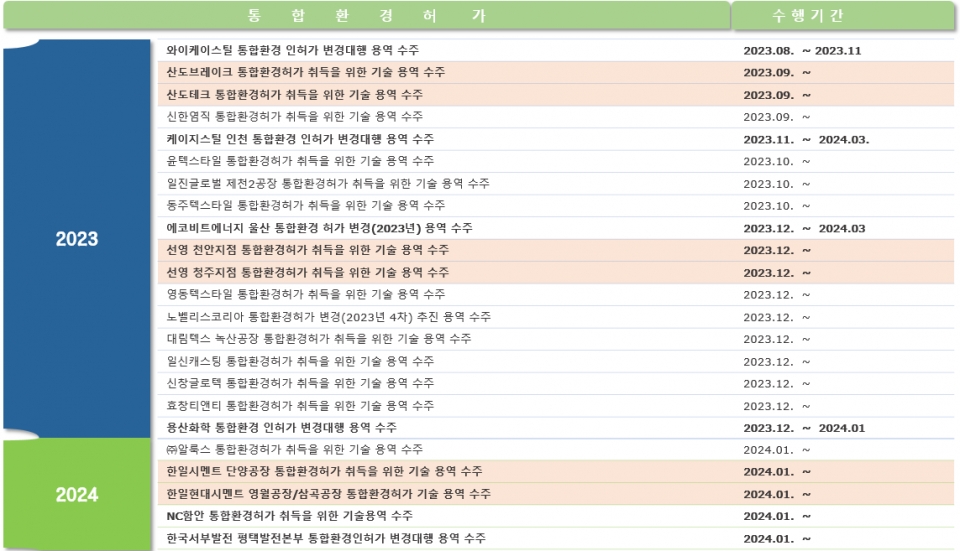Open the 한일시멘트 단양공장 entry
The width and height of the screenshot is (960, 551).
point(325,472)
